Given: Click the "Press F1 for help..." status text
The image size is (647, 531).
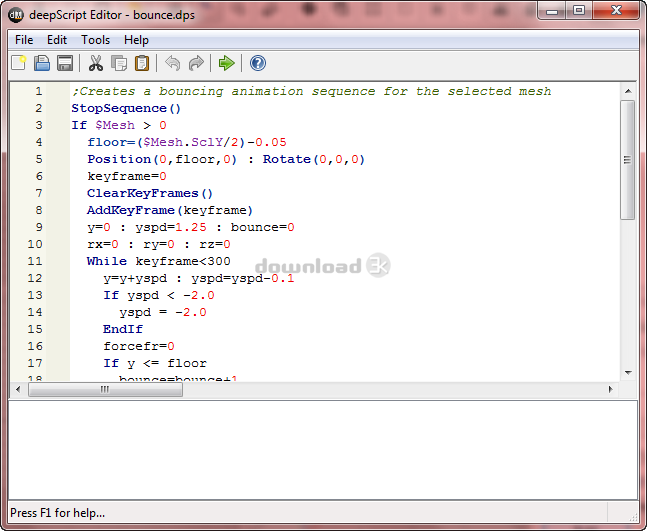Looking at the screenshot, I should point(57,513).
